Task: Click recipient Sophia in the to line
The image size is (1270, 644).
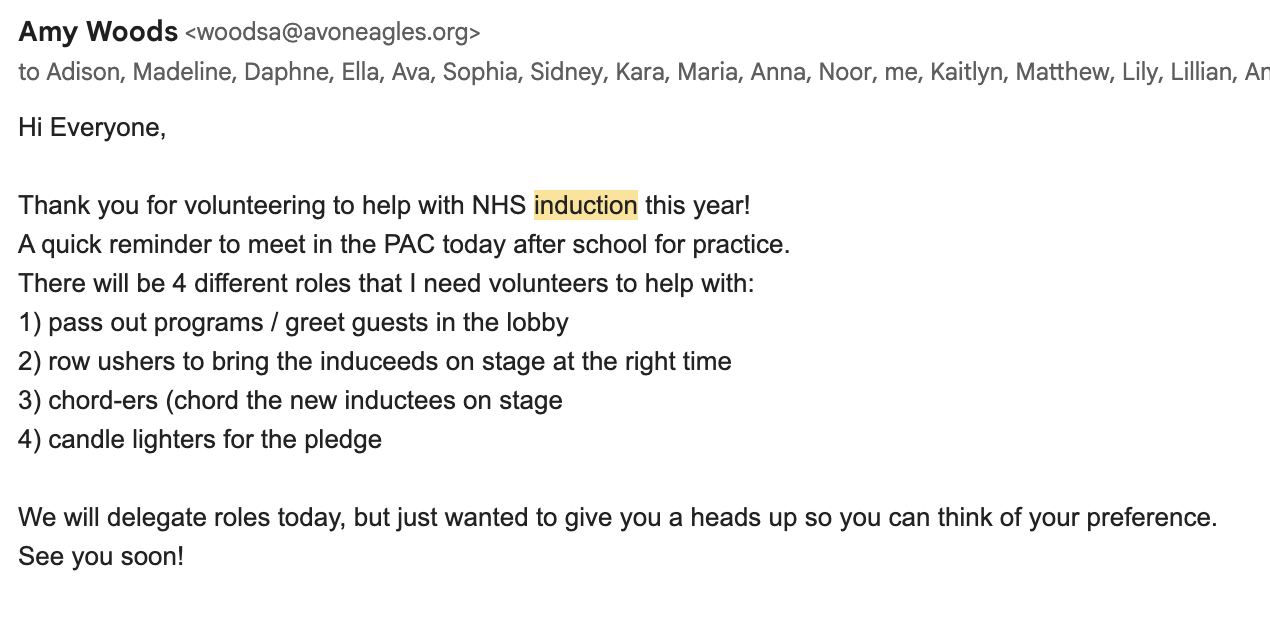Action: pyautogui.click(x=479, y=72)
